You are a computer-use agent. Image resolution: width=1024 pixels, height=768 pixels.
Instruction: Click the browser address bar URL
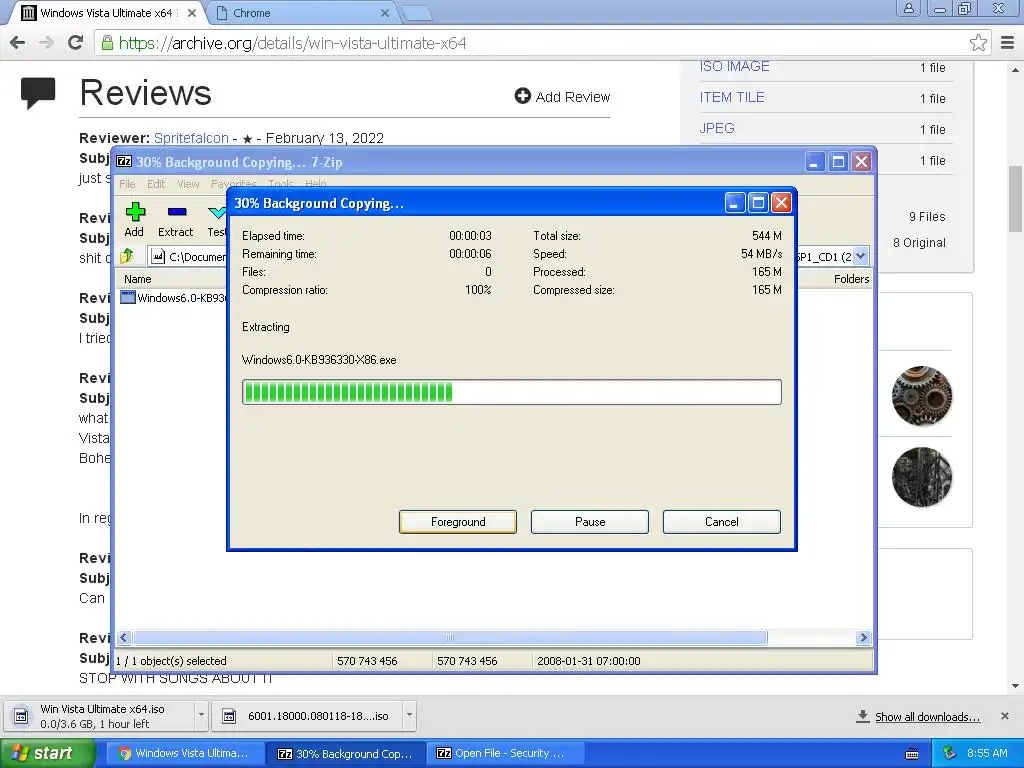tap(293, 43)
